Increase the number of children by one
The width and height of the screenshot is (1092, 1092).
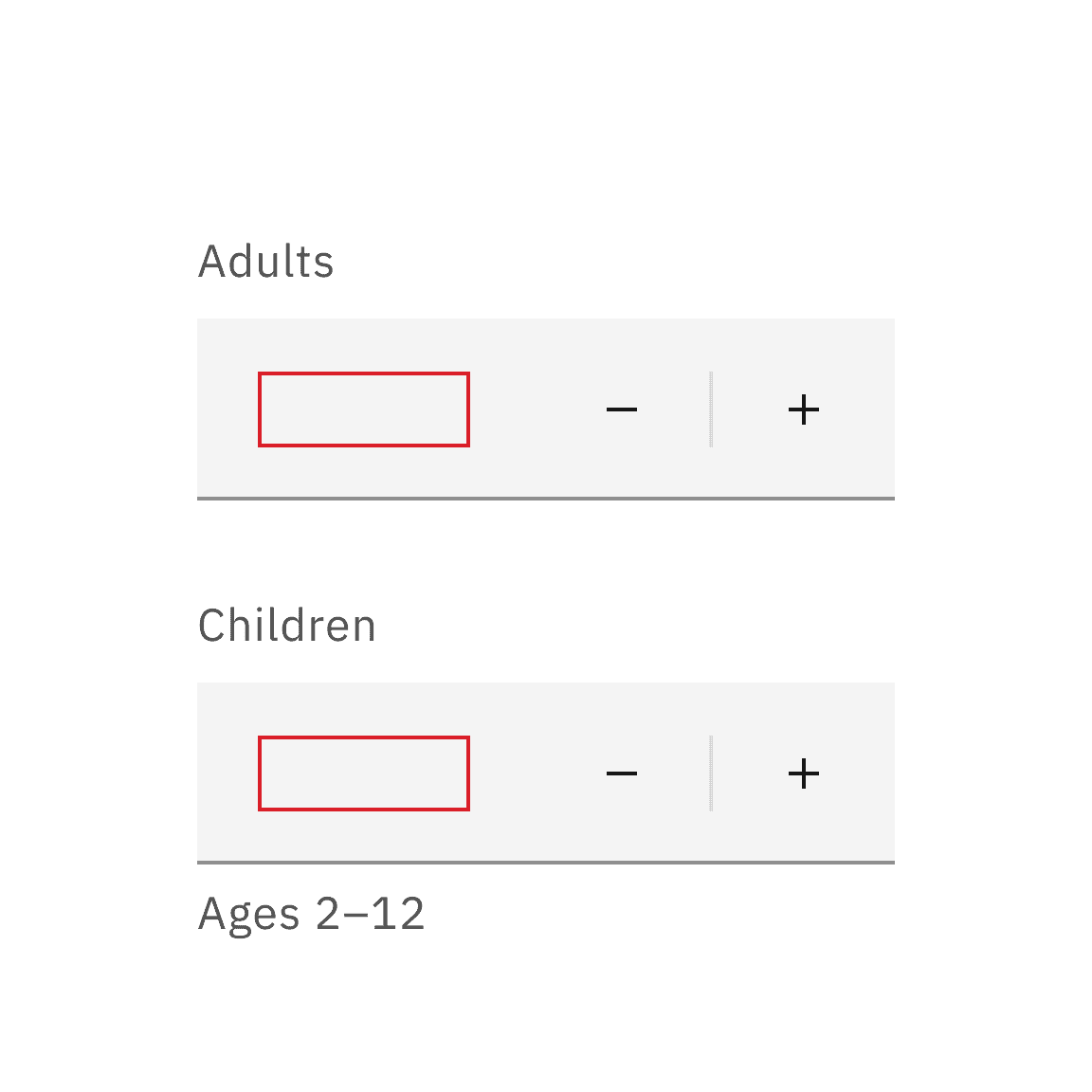coord(803,773)
